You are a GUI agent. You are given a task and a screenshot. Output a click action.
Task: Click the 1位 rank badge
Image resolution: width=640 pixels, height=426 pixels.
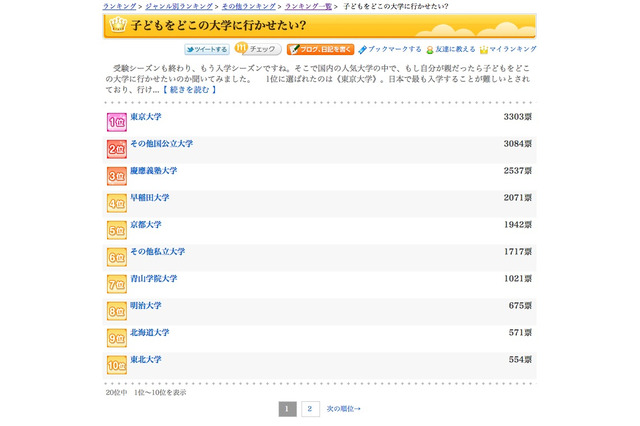(x=117, y=122)
